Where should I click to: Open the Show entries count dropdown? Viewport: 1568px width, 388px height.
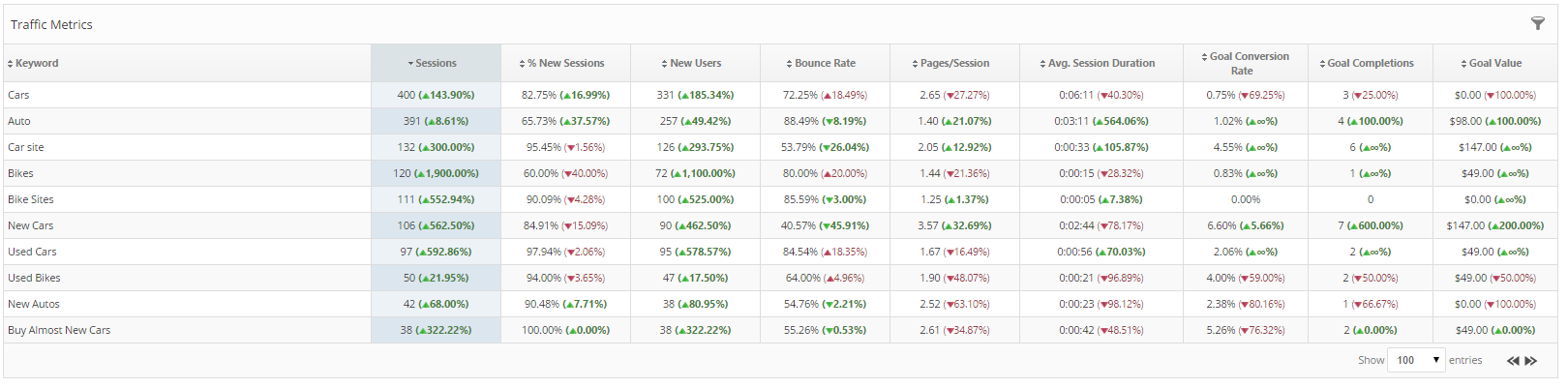pos(1416,360)
